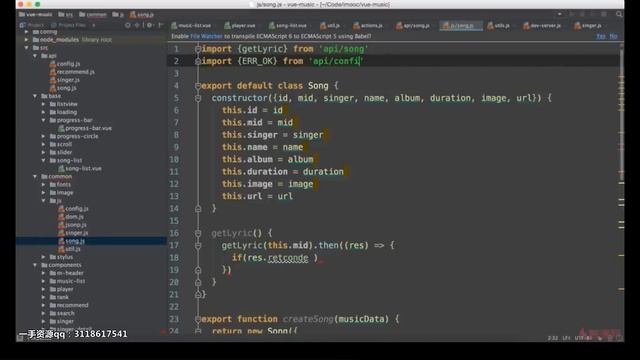Fold the import block at line 1
The image size is (640, 360).
198,49
